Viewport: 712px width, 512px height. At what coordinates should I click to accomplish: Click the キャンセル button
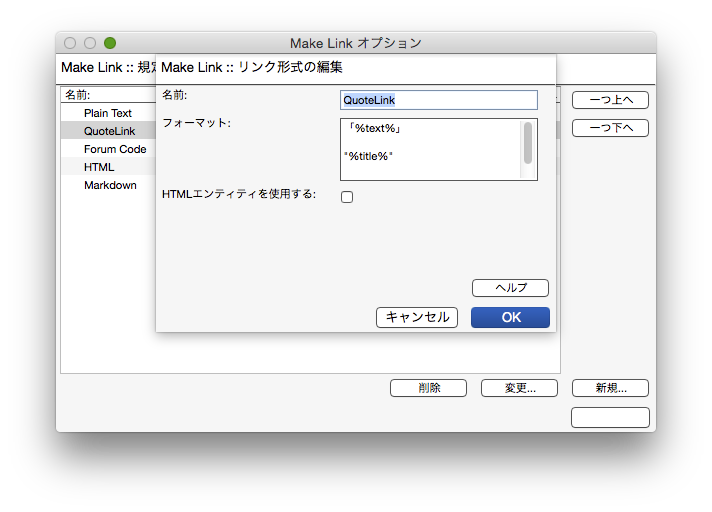(x=417, y=317)
